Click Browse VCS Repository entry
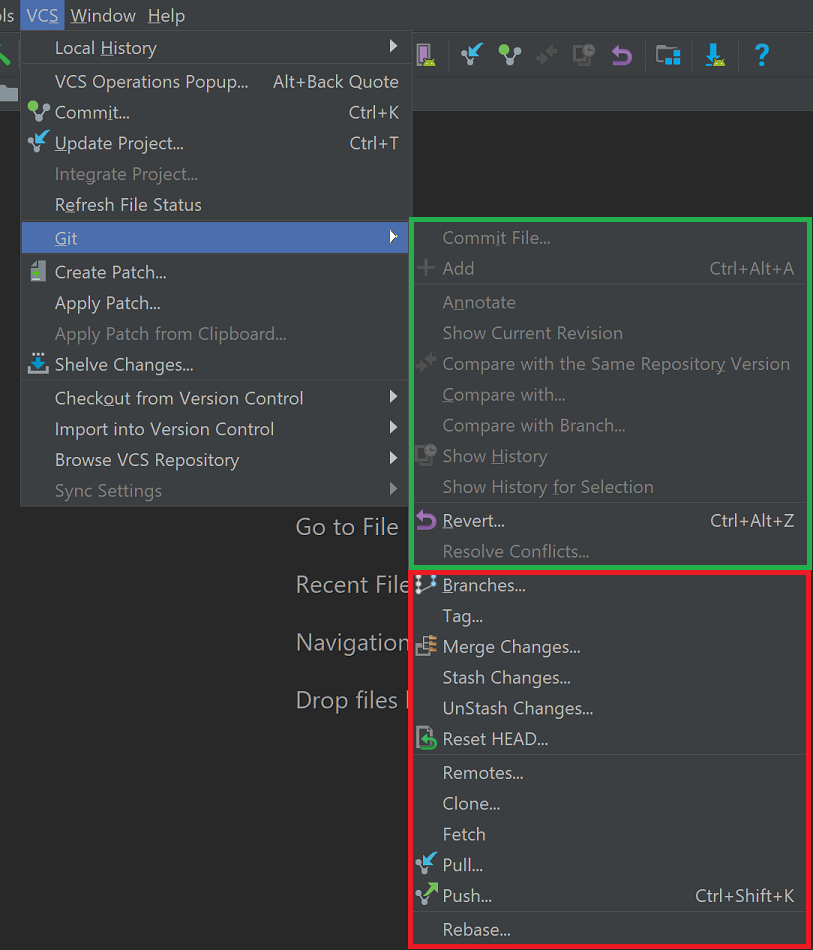The image size is (813, 950). pos(216,460)
